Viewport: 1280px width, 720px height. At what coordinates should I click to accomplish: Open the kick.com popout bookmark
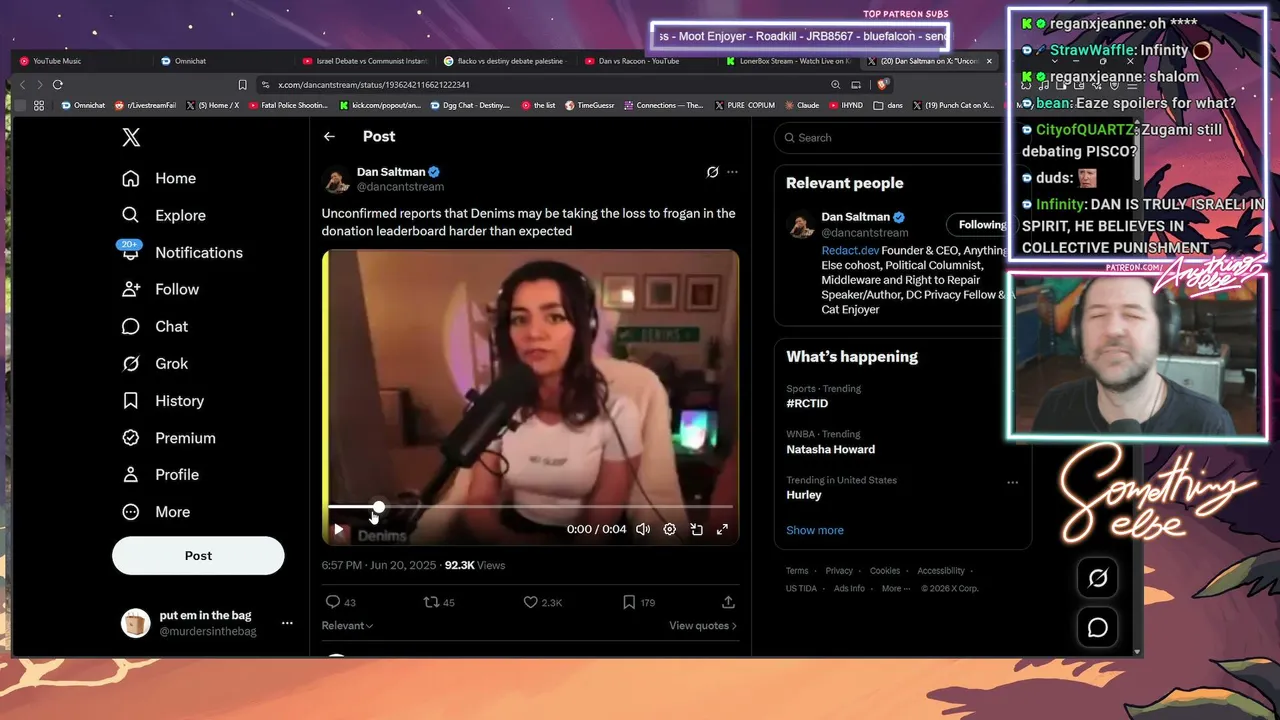381,105
